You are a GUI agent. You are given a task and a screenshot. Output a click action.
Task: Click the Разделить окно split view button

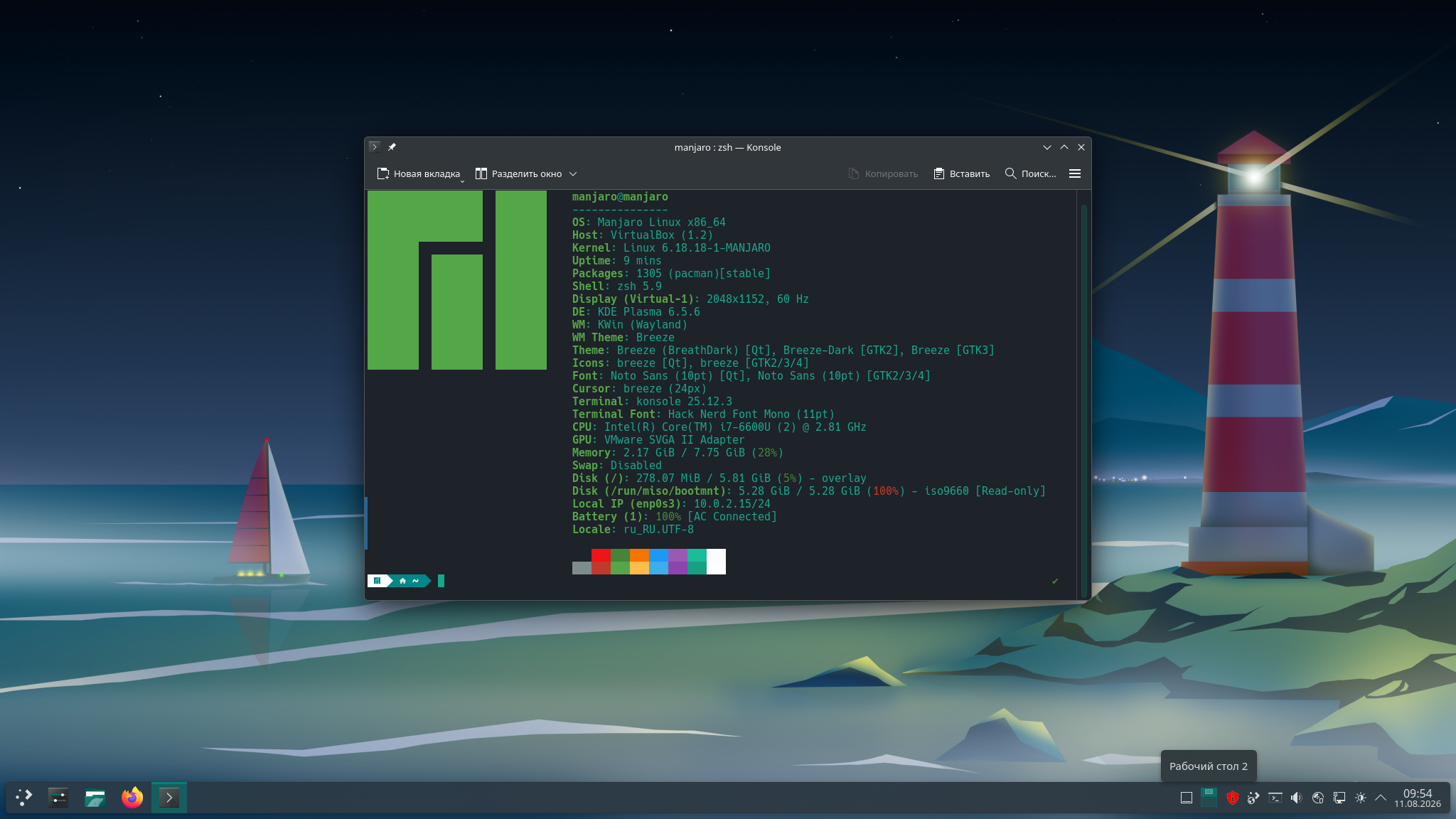point(518,173)
